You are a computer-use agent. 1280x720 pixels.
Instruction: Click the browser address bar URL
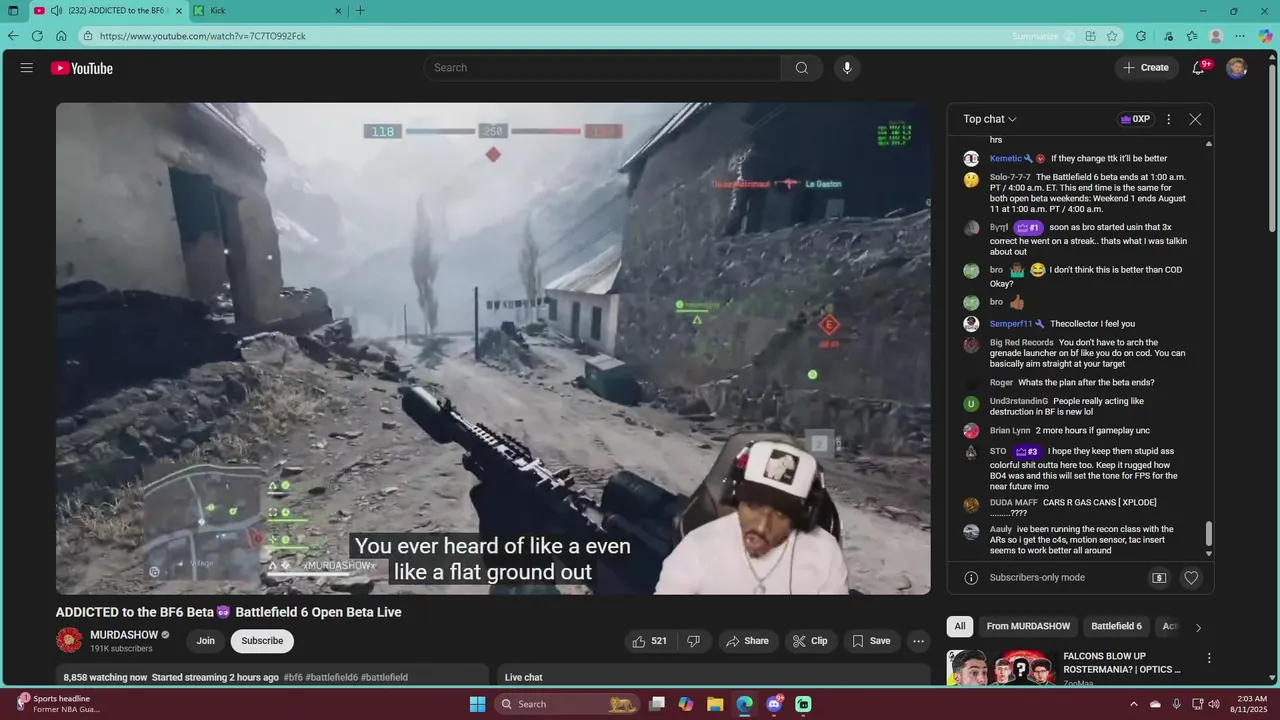coord(203,36)
